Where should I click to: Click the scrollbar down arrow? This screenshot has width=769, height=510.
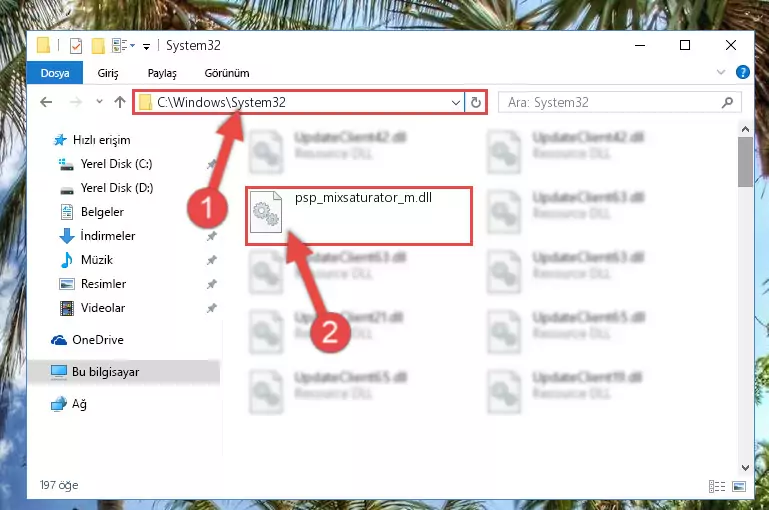(745, 468)
